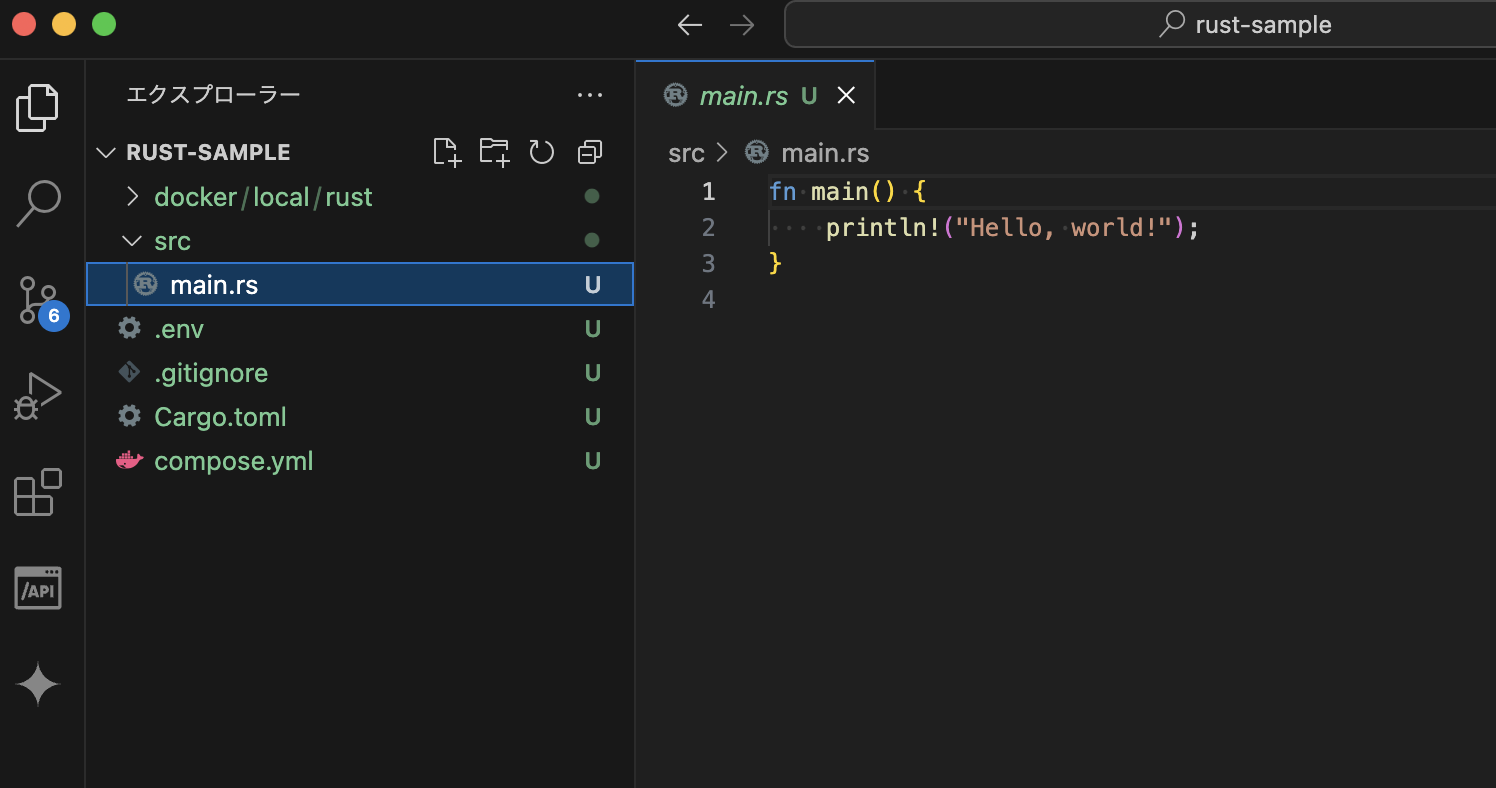Click the エクスプローラー panel title
The width and height of the screenshot is (1496, 788).
pyautogui.click(x=213, y=95)
